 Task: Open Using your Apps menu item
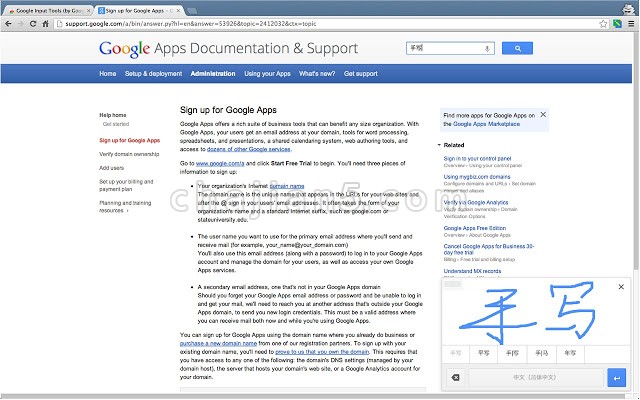[x=267, y=74]
